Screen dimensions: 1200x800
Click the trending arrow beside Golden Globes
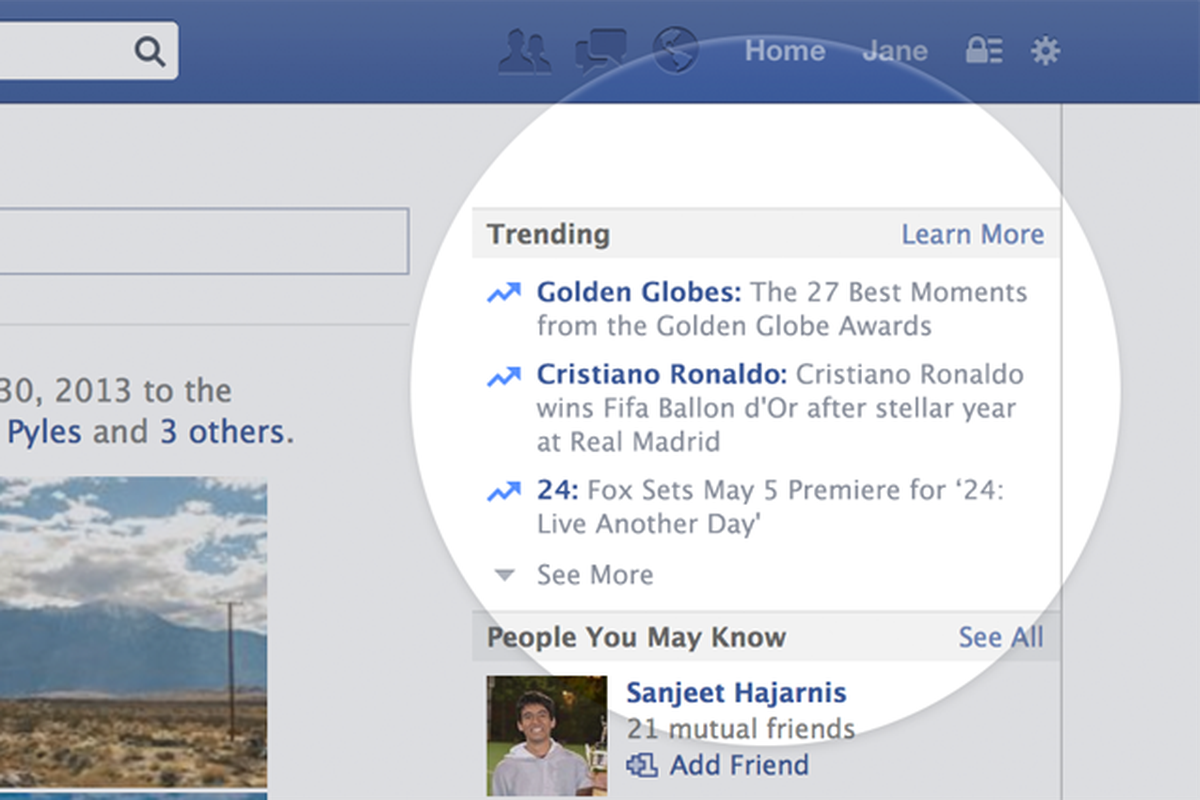[x=503, y=292]
